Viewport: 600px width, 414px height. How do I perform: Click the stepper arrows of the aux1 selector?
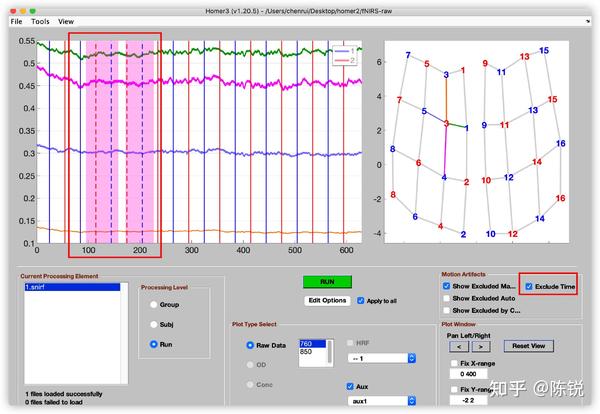point(412,401)
